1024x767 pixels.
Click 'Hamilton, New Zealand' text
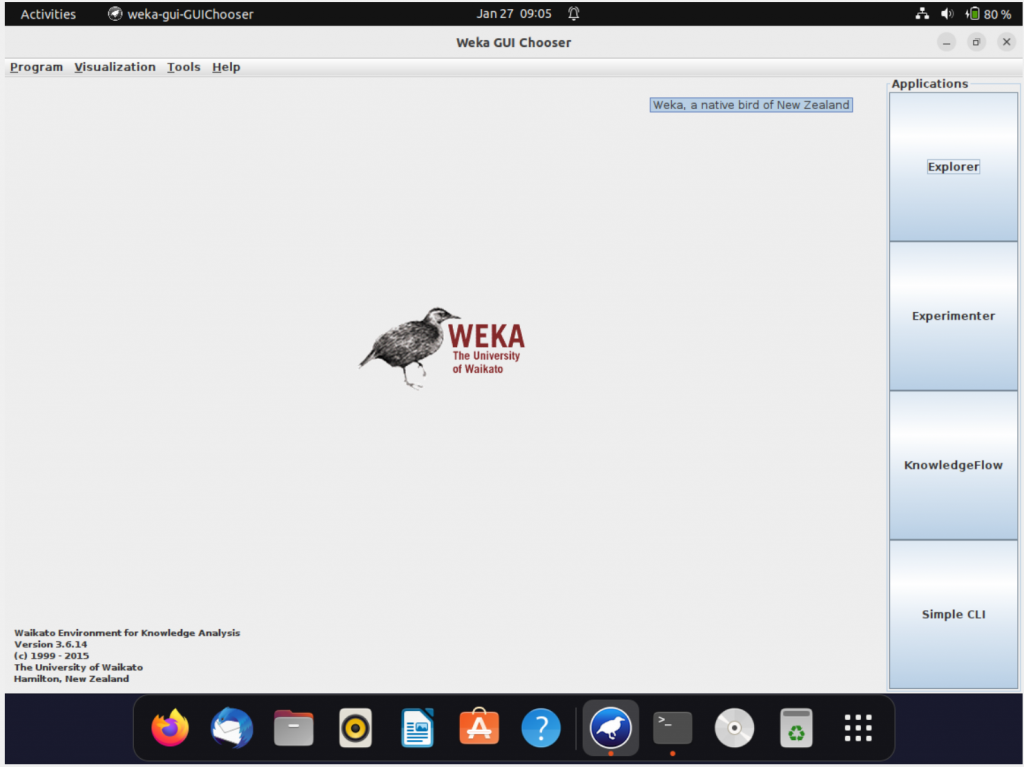point(71,679)
